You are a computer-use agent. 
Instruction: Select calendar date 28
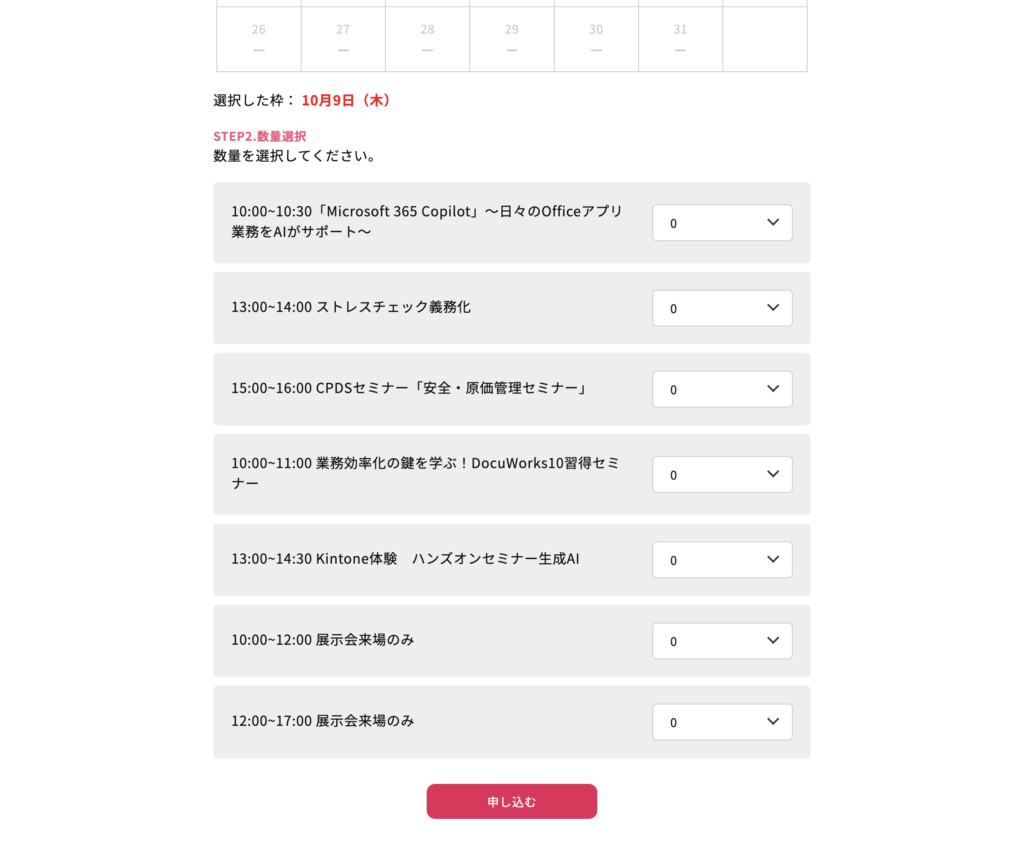[427, 38]
